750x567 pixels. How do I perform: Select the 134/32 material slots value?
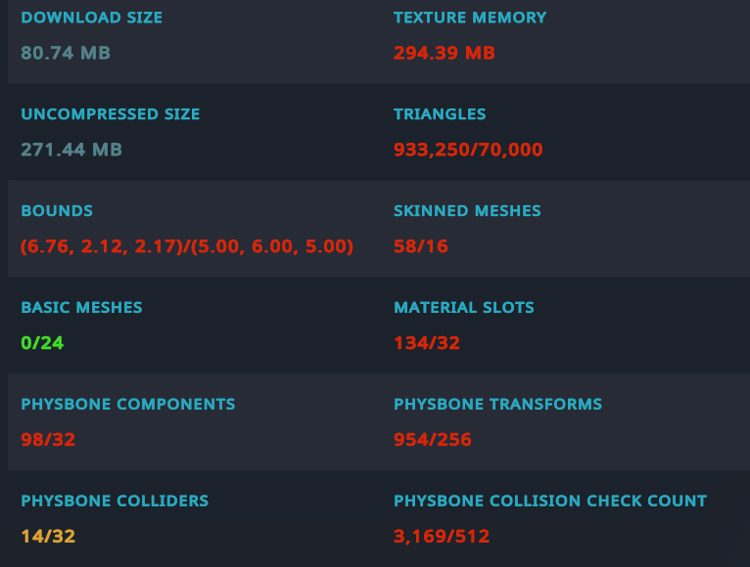[x=426, y=343]
